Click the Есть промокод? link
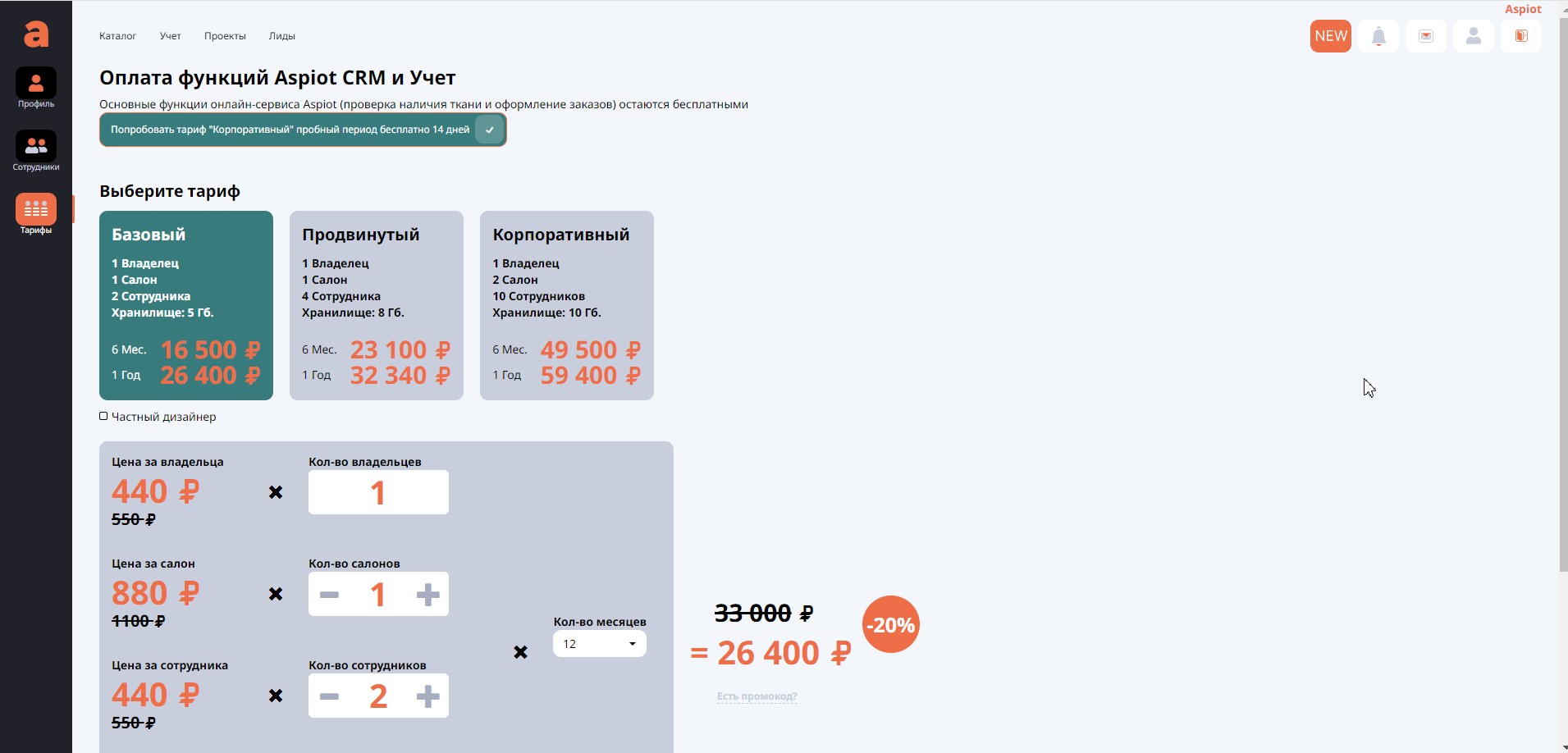Viewport: 1568px width, 753px height. pos(757,696)
